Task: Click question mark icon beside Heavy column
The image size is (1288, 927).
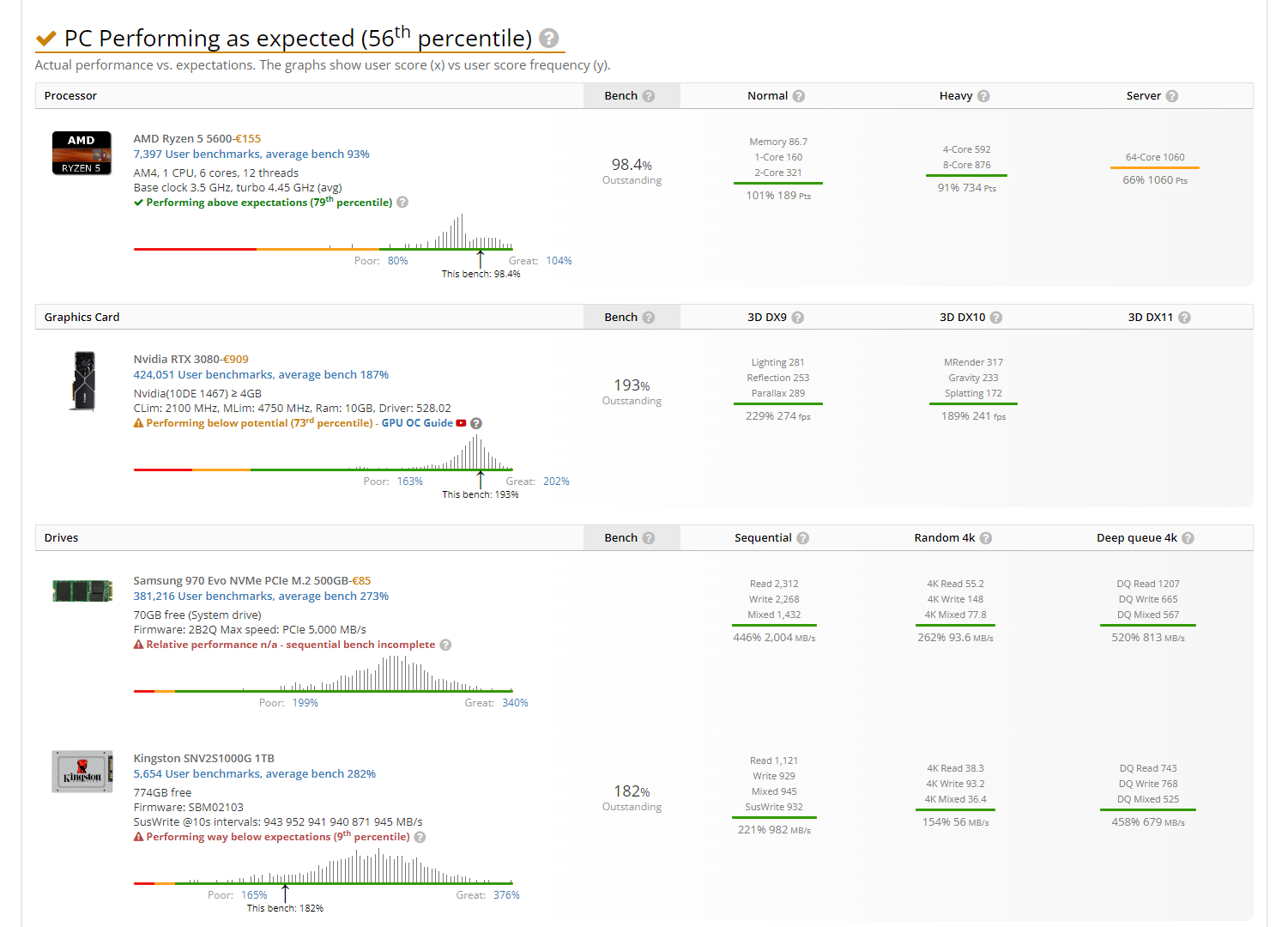Action: point(983,96)
